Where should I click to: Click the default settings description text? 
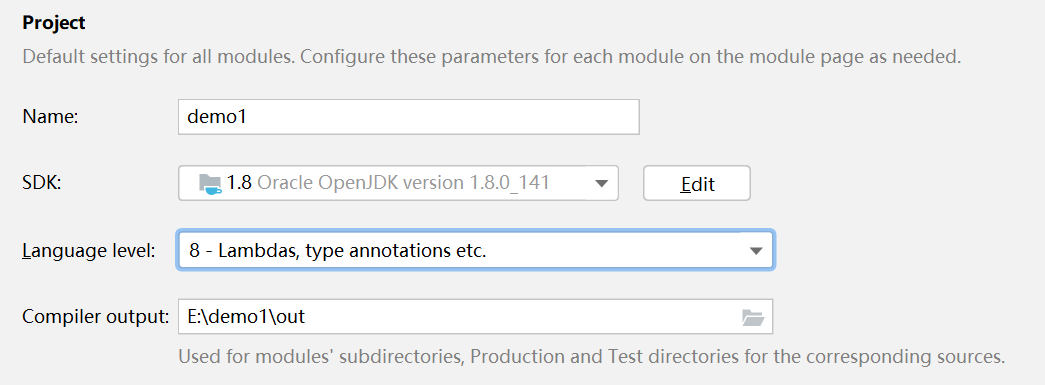[x=492, y=56]
